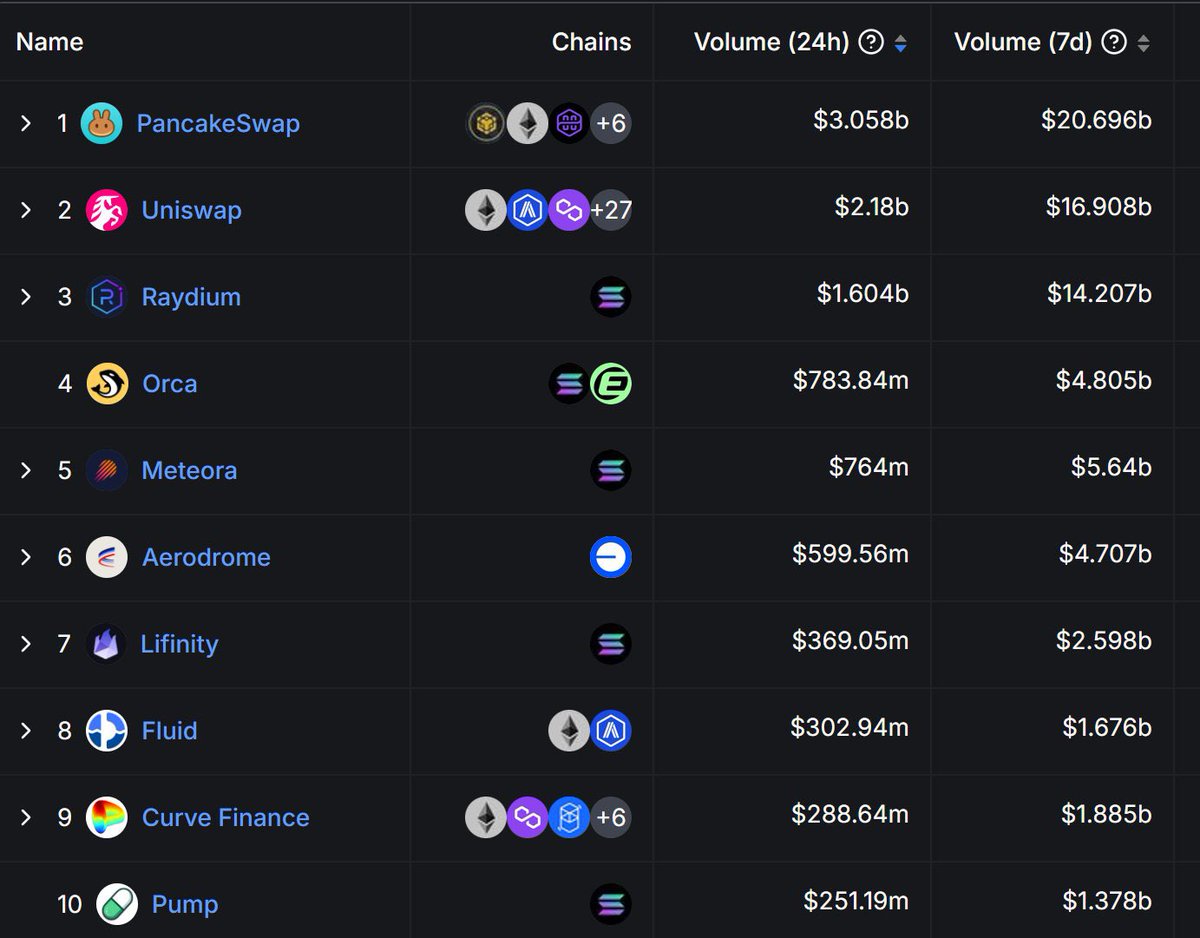Open Volume (24h) help question-mark icon

(x=872, y=42)
